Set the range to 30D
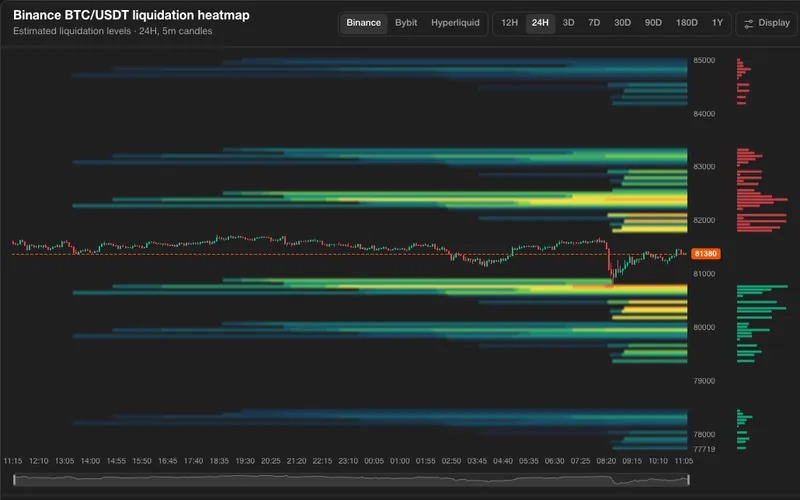Screen dimensions: 800x500 (x=622, y=23)
